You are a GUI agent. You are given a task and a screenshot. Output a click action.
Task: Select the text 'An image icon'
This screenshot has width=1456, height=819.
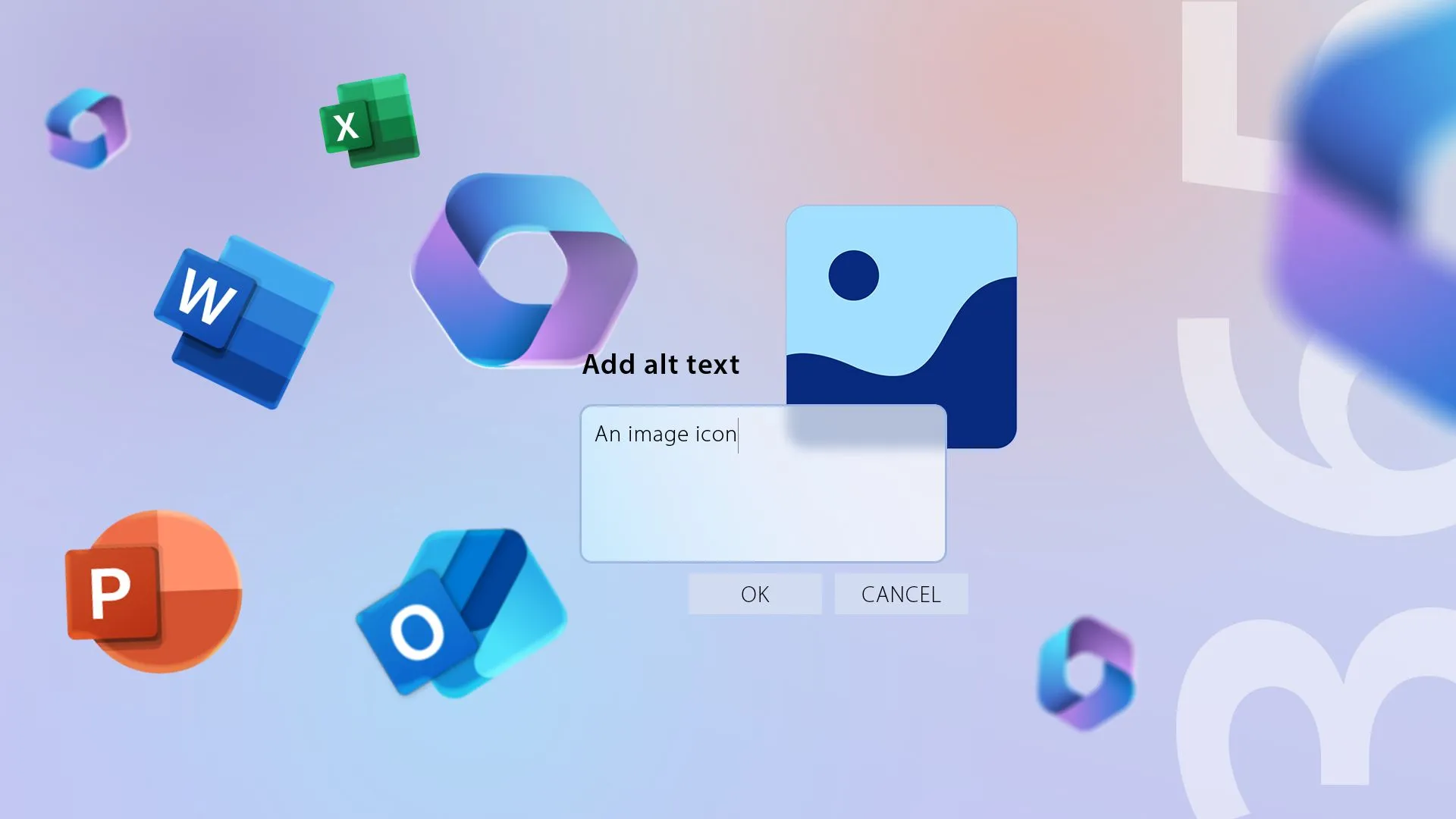666,434
